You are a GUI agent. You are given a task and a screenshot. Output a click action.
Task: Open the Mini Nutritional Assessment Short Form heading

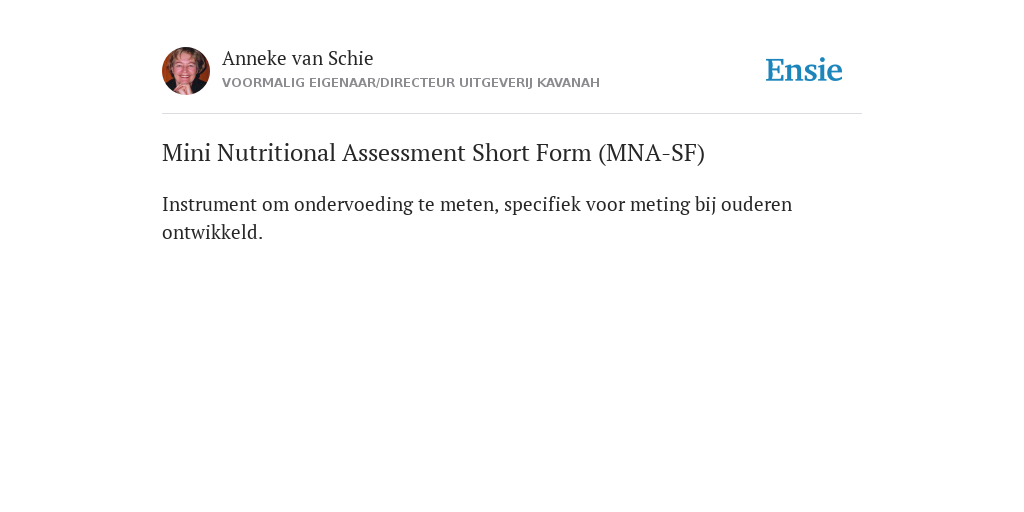pos(434,153)
